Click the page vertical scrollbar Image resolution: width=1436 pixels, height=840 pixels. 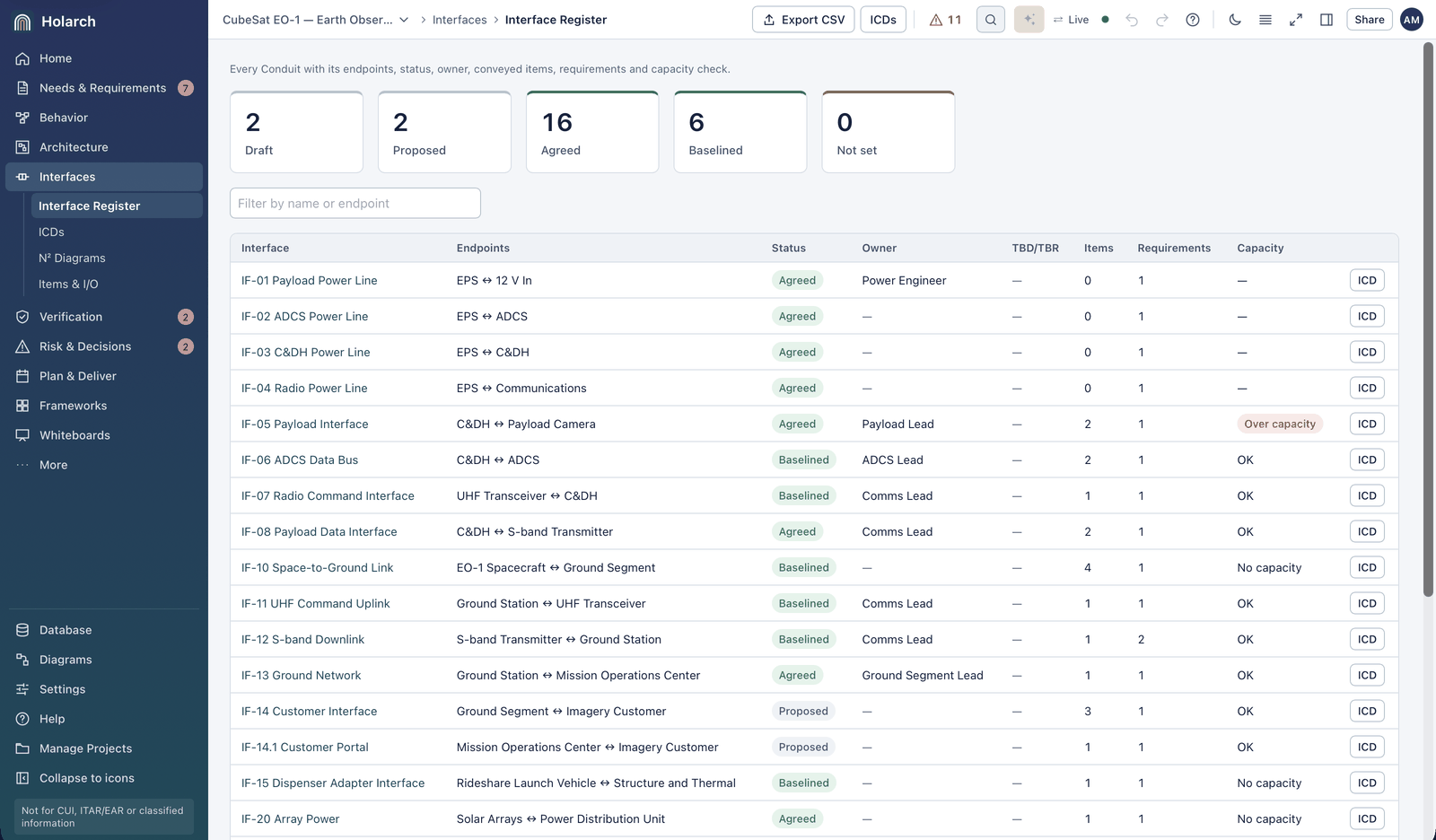1429,319
